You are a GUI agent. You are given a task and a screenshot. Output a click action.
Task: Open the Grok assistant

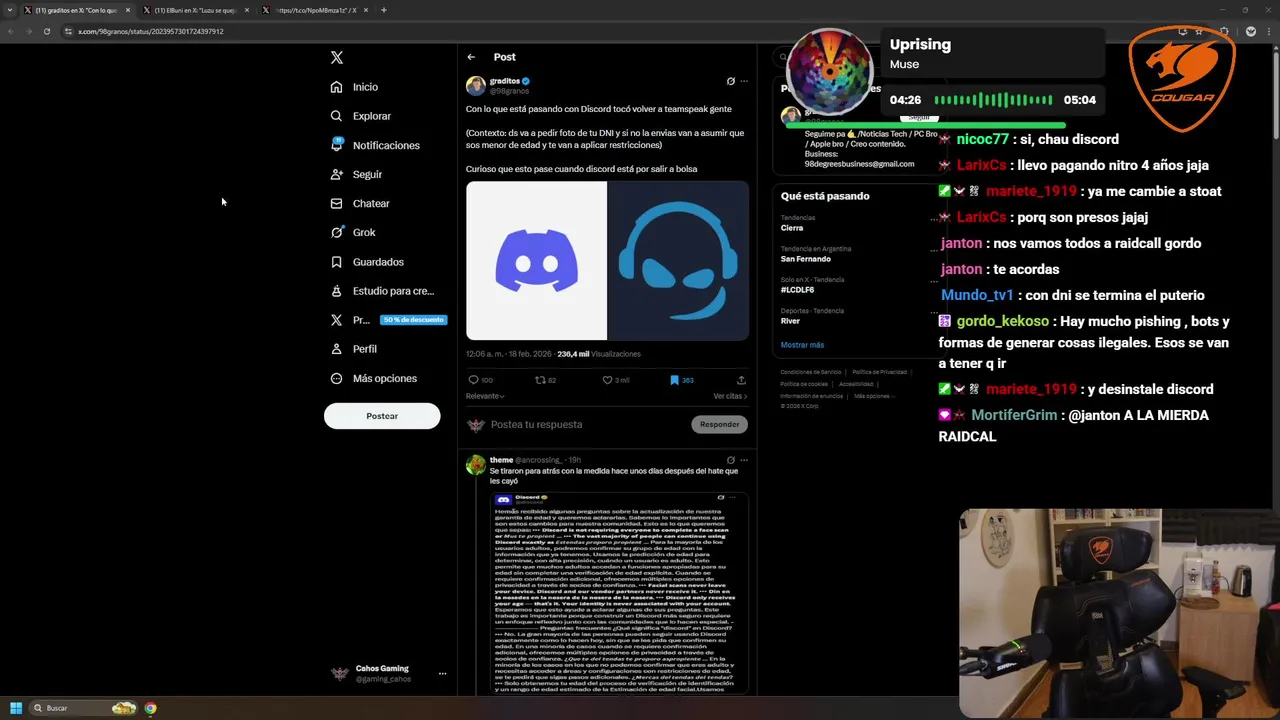click(x=353, y=232)
